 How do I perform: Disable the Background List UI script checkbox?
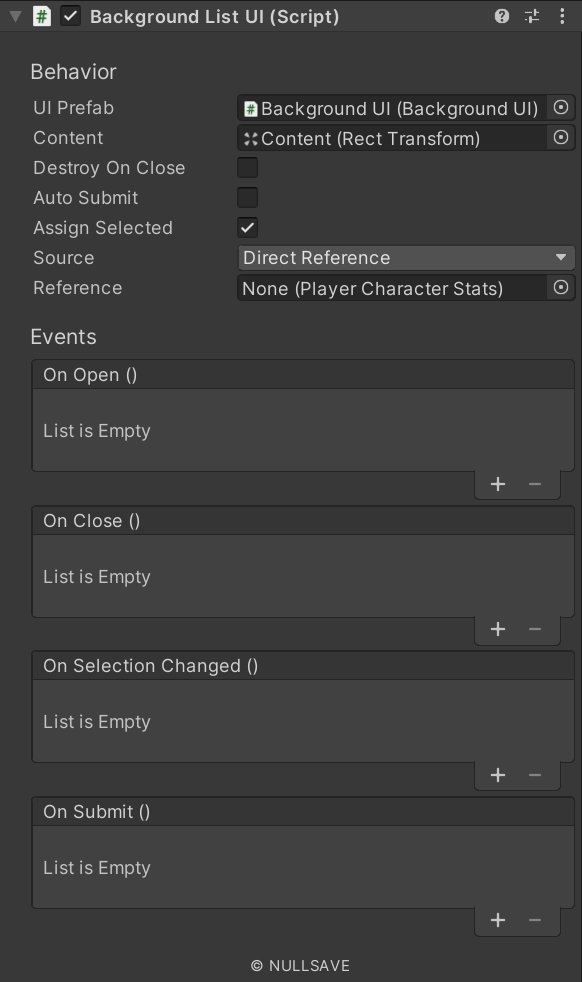click(70, 16)
